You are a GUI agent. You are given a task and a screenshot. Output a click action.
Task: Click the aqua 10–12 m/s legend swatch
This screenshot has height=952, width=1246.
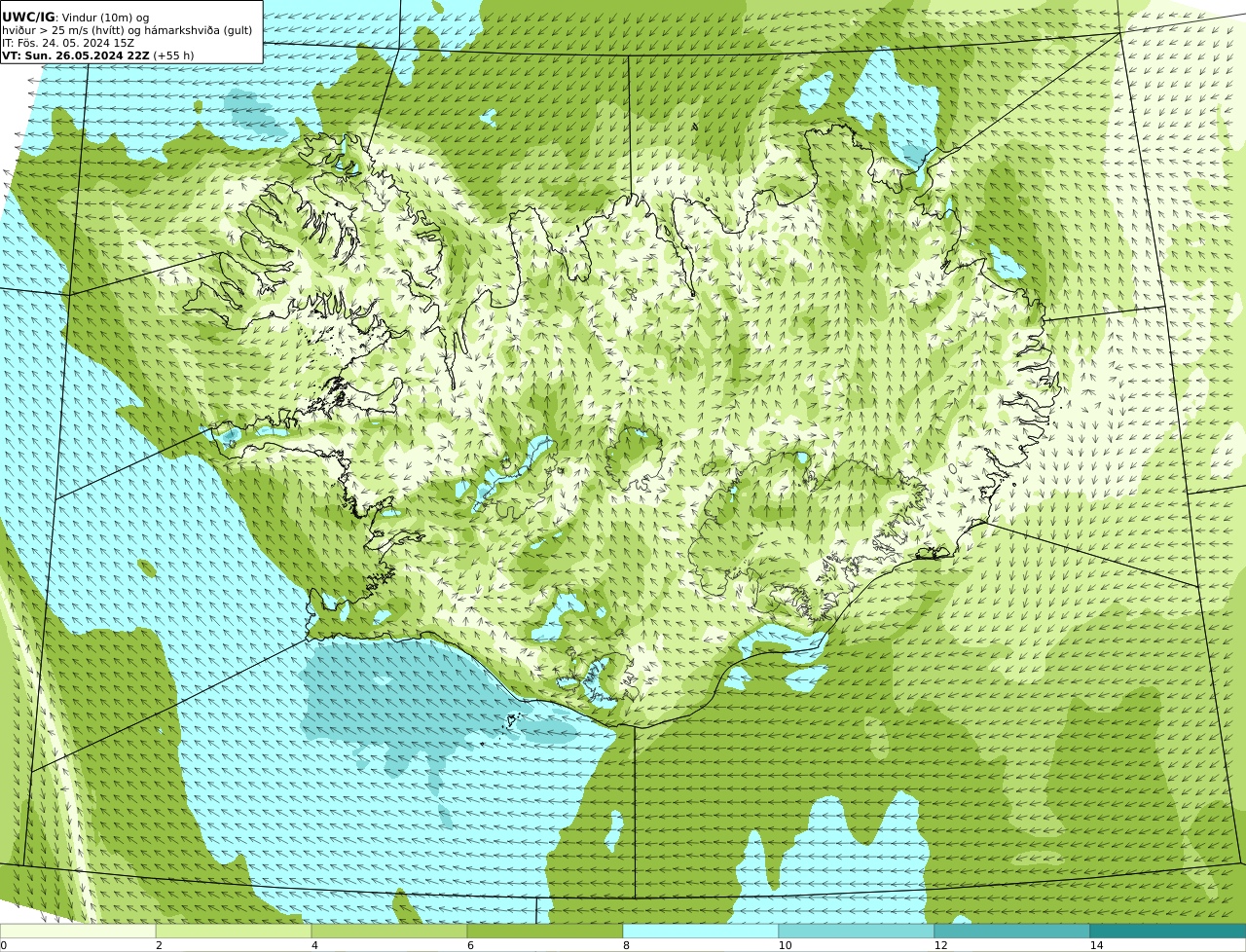(857, 931)
